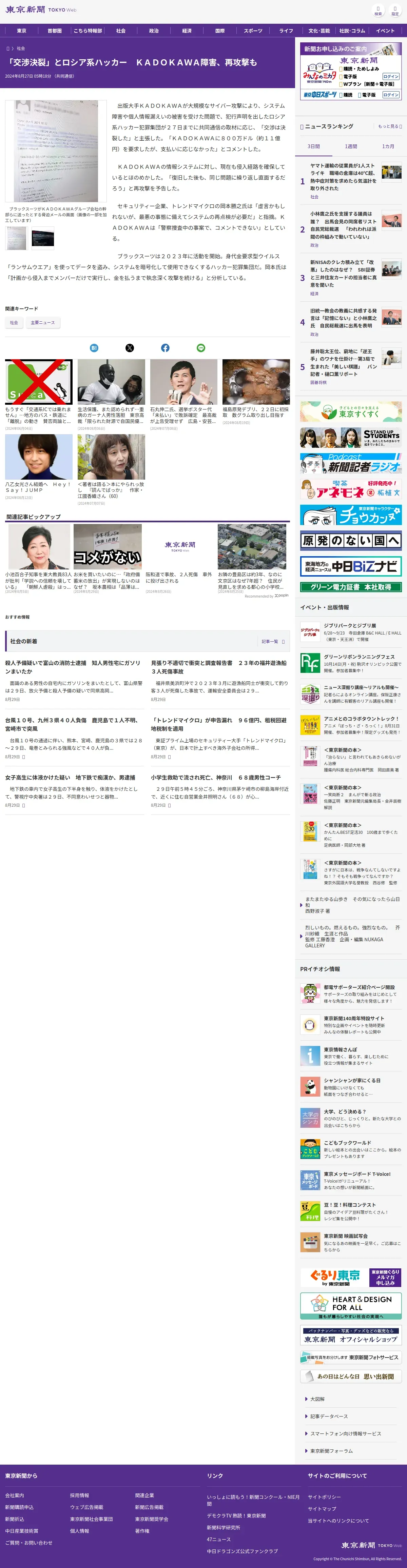
Task: Select スポーツ in the navigation bar
Action: (253, 31)
